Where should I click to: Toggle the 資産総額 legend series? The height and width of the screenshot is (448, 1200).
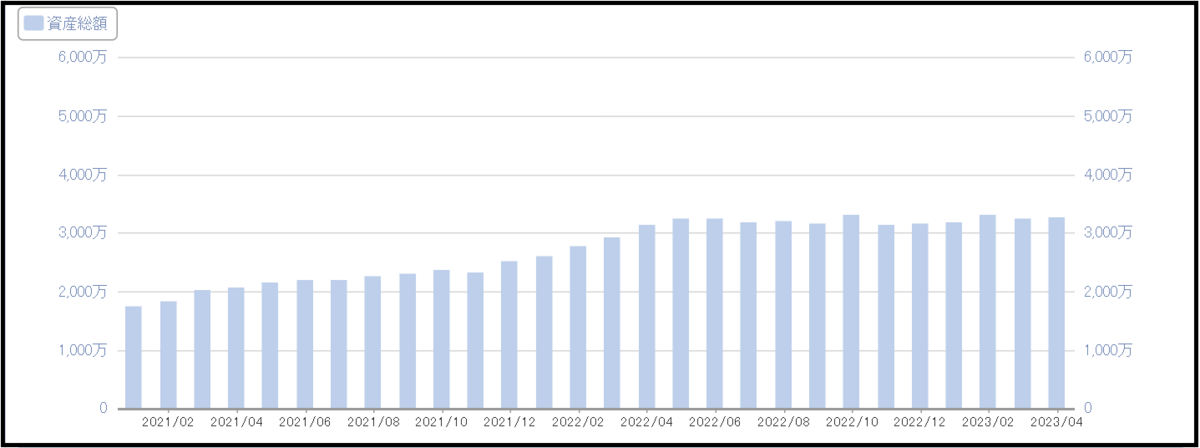(x=68, y=24)
